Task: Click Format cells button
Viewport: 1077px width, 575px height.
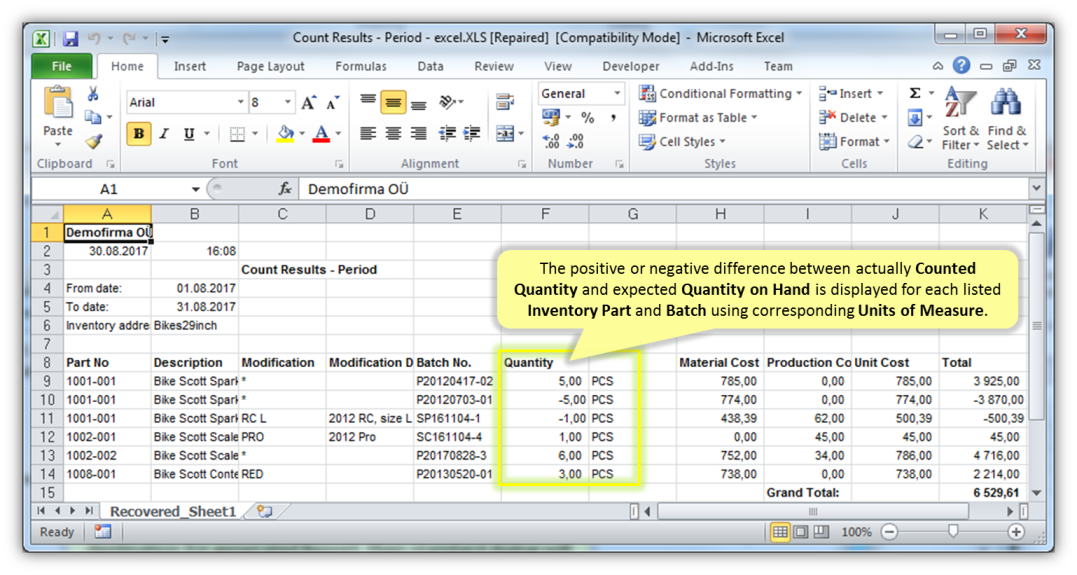Action: 854,142
